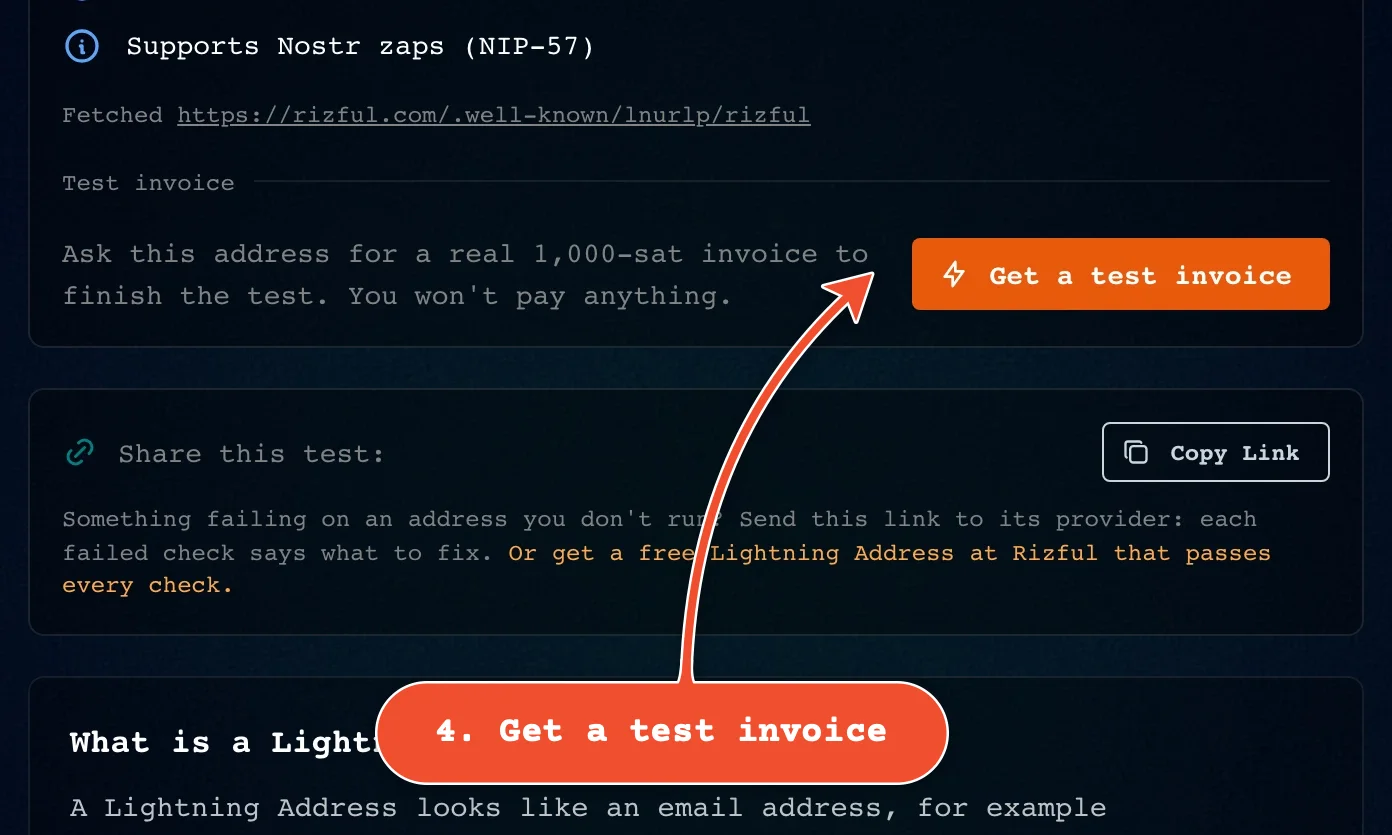Open the free Lightning Address at Rizful link
The image size is (1392, 835).
666,569
